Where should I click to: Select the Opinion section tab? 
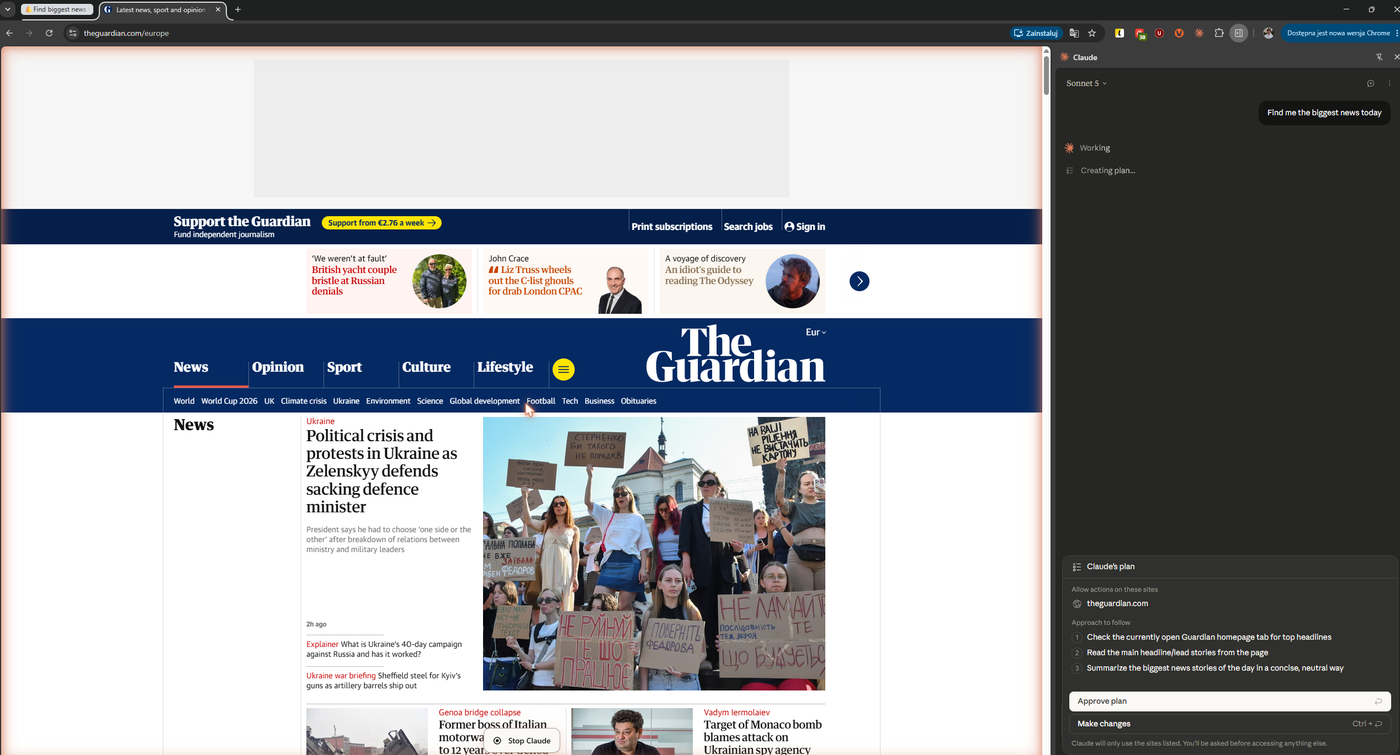tap(278, 367)
